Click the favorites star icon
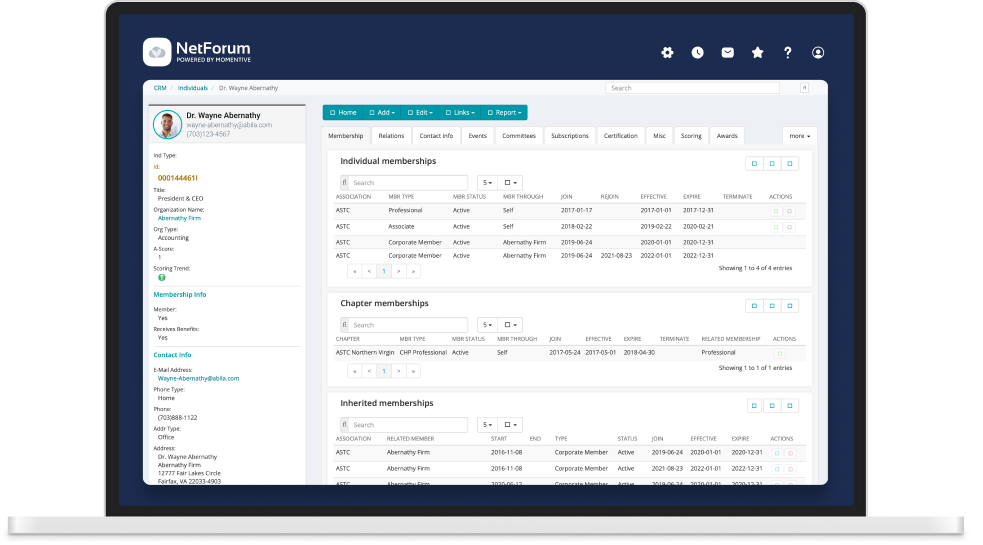 click(757, 53)
